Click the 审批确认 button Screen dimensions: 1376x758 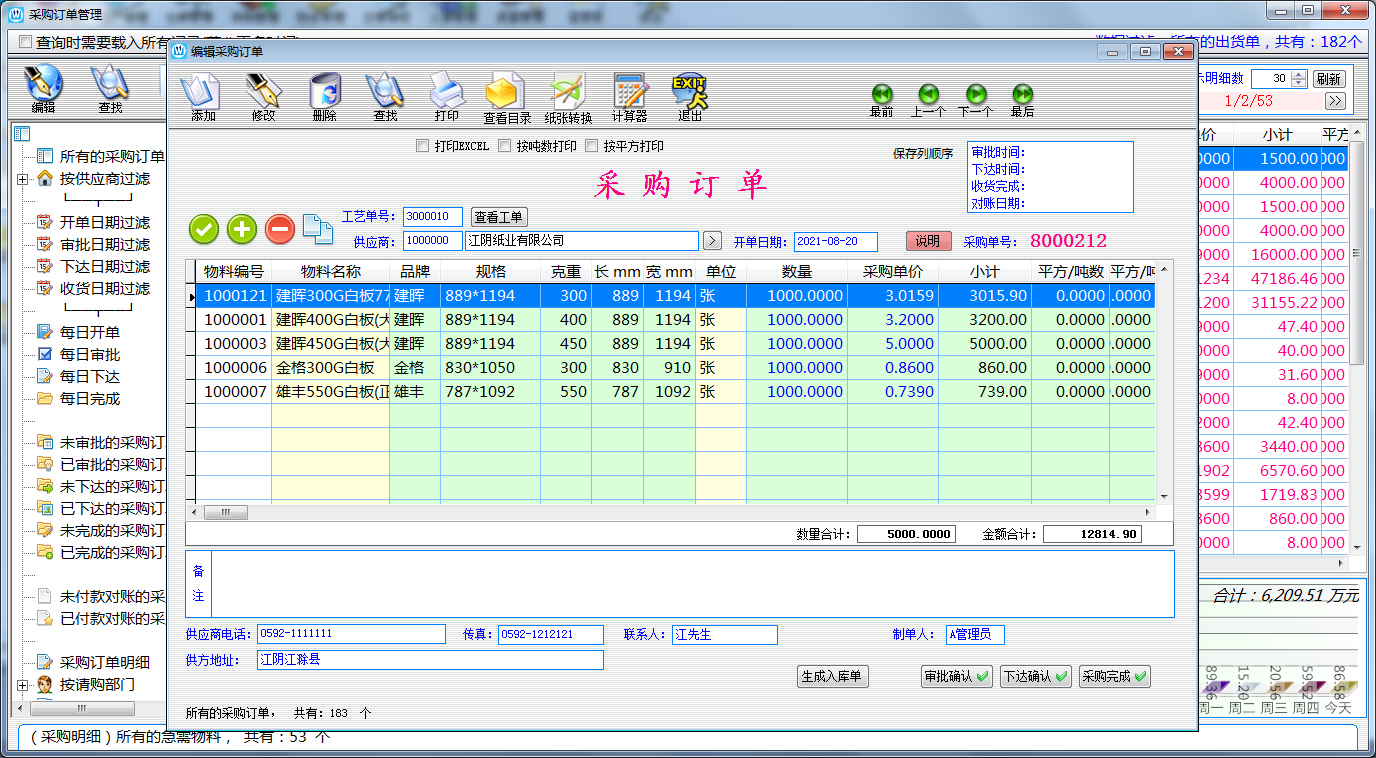pyautogui.click(x=956, y=677)
